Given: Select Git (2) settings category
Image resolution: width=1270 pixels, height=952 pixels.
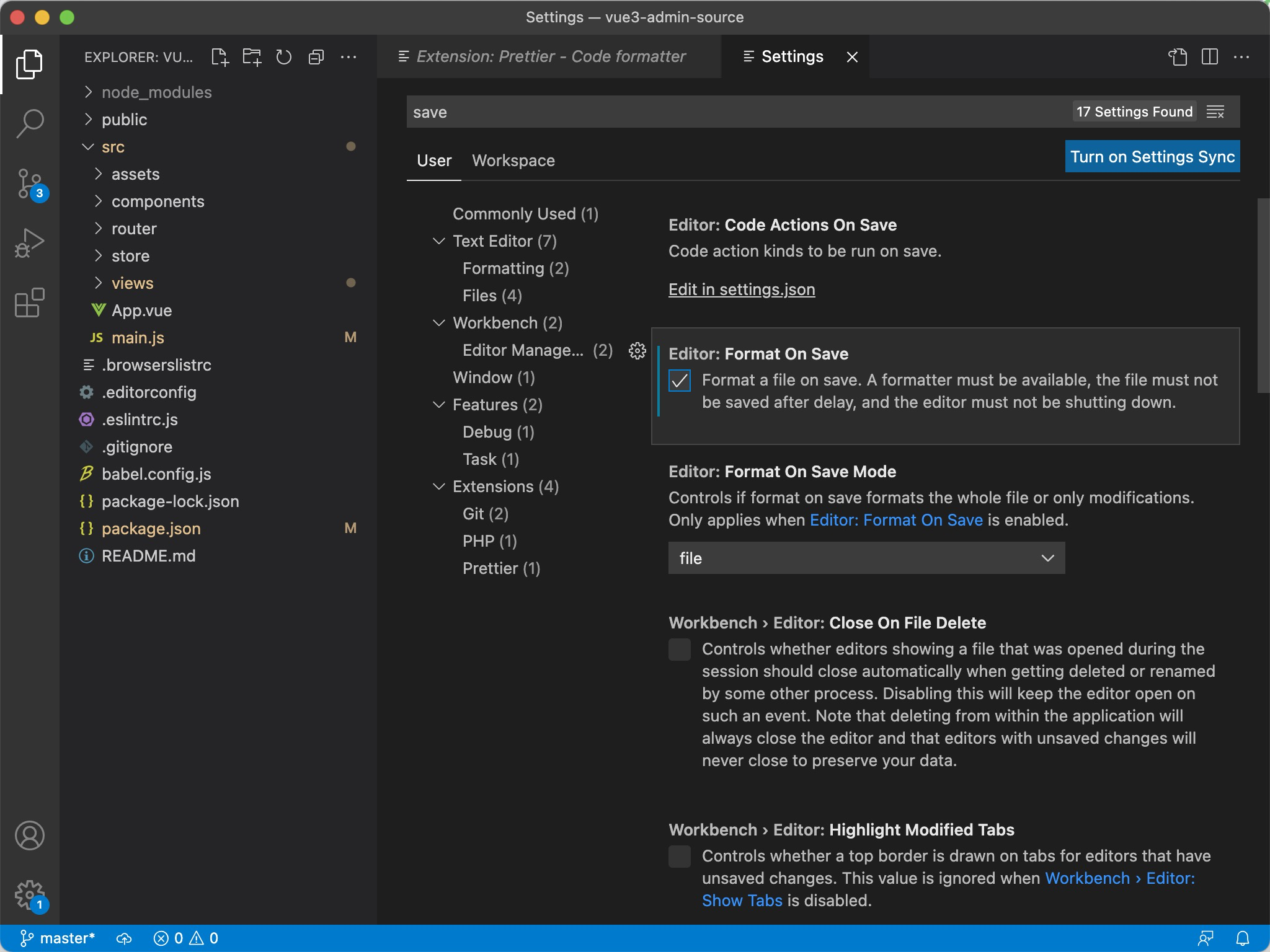Looking at the screenshot, I should [x=485, y=514].
